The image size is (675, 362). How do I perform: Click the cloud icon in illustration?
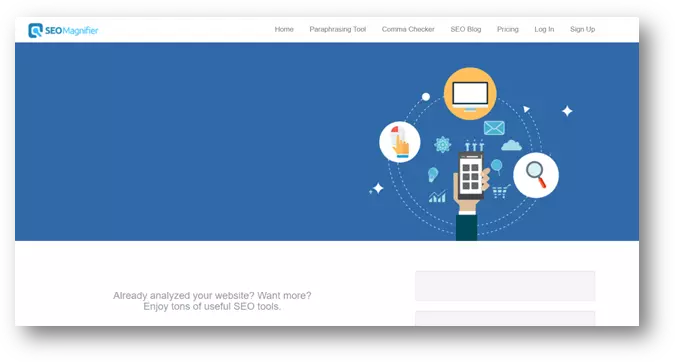pos(511,145)
